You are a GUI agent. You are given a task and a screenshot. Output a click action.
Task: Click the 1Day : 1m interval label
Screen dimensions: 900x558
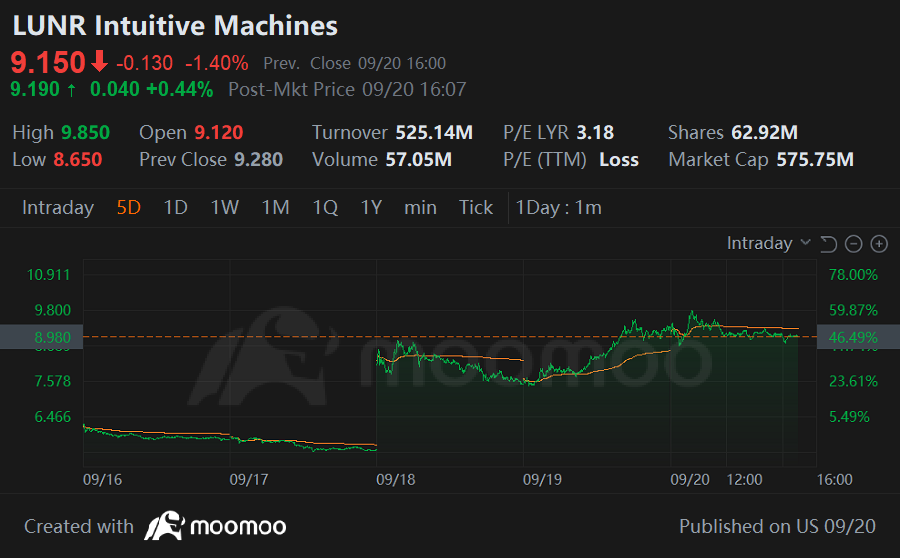pyautogui.click(x=558, y=207)
